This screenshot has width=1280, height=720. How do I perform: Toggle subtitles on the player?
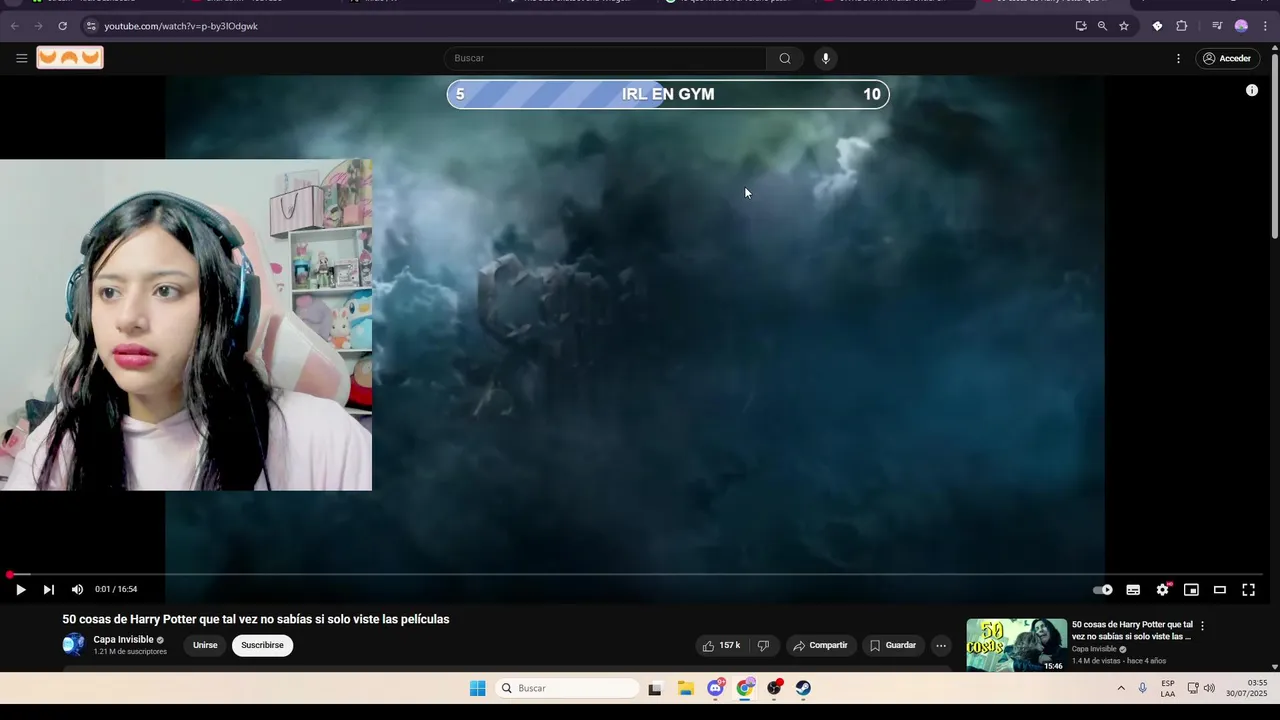1133,589
